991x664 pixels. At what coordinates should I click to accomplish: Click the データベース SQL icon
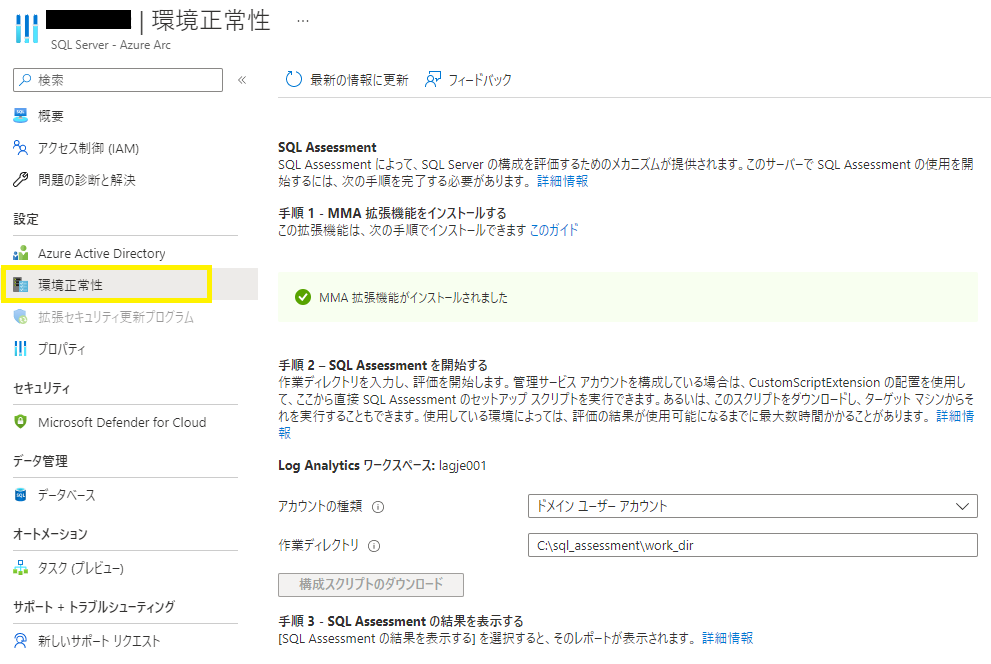tap(21, 495)
